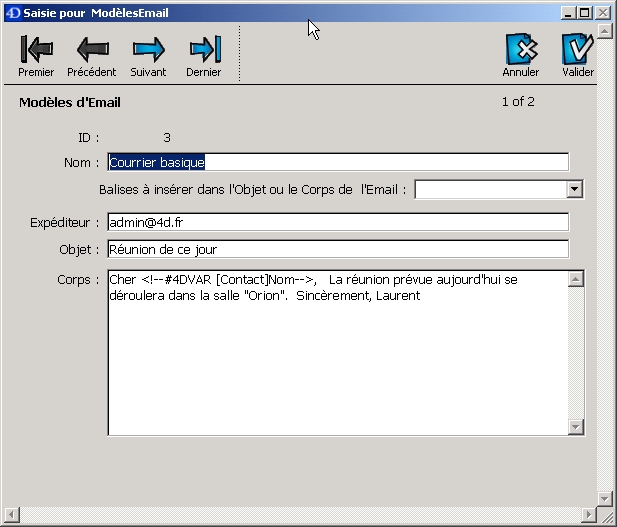Click the Précédent back arrow icon

pyautogui.click(x=92, y=50)
